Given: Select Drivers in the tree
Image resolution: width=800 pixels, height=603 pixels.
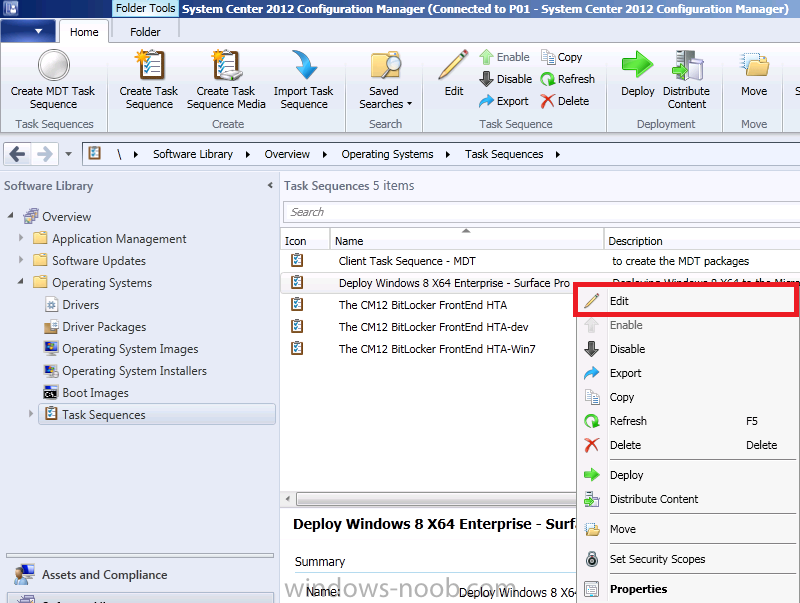Looking at the screenshot, I should tap(81, 305).
